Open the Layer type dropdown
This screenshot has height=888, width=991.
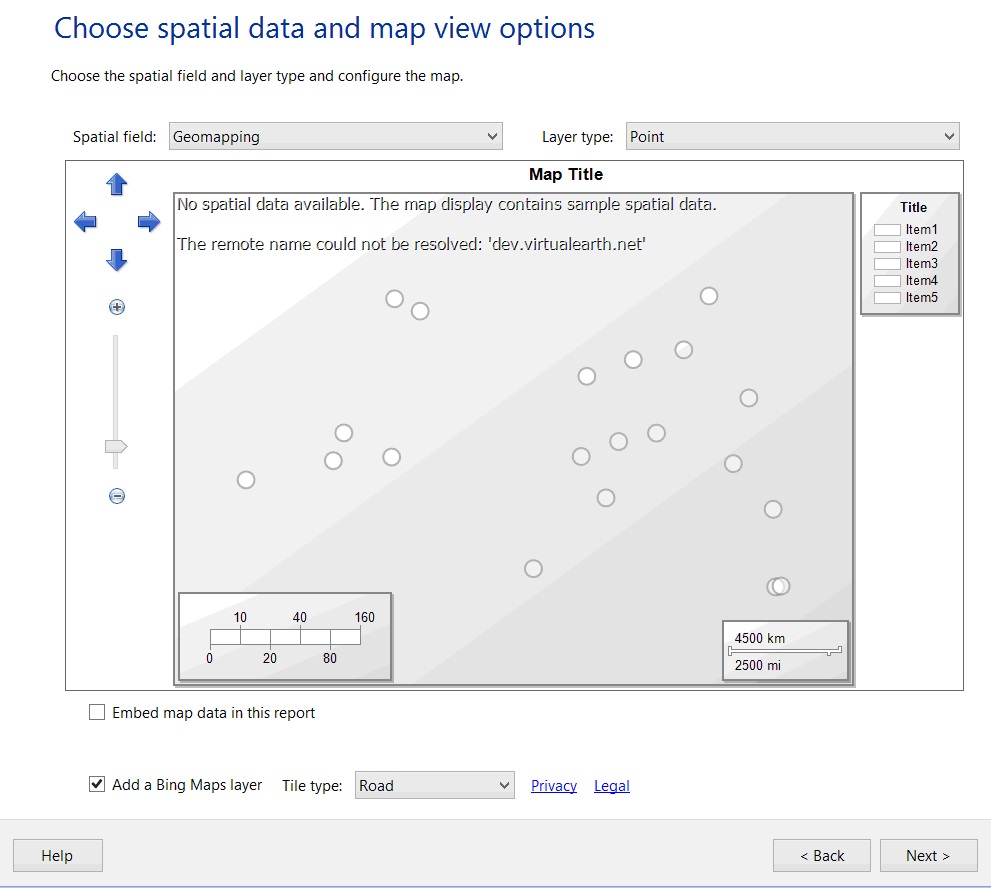click(792, 137)
